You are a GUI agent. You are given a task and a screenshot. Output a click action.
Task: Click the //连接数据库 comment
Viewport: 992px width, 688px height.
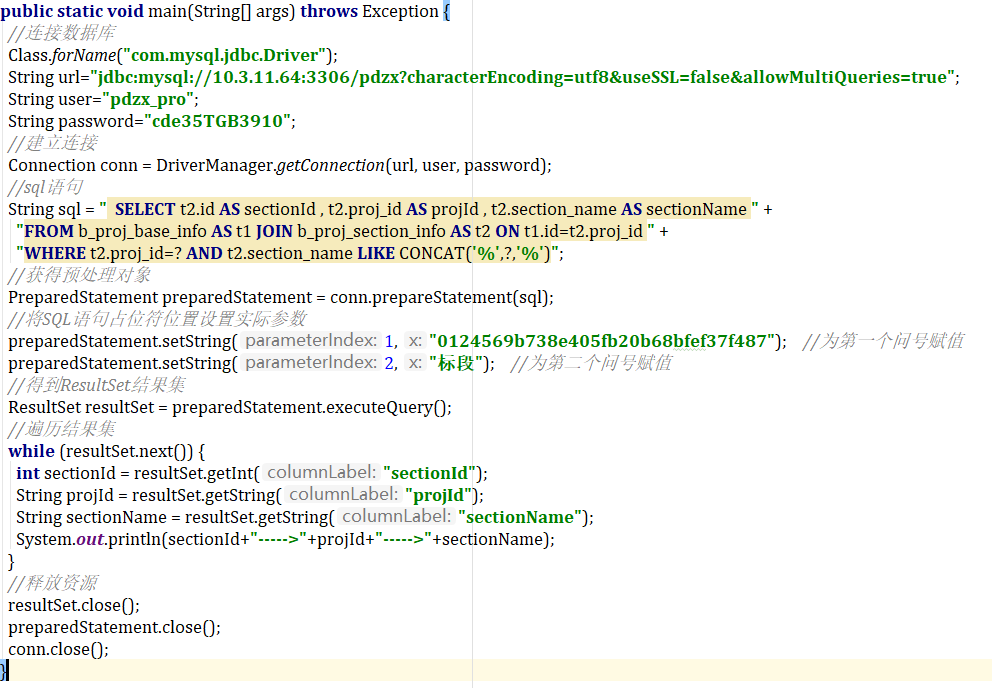pos(62,34)
